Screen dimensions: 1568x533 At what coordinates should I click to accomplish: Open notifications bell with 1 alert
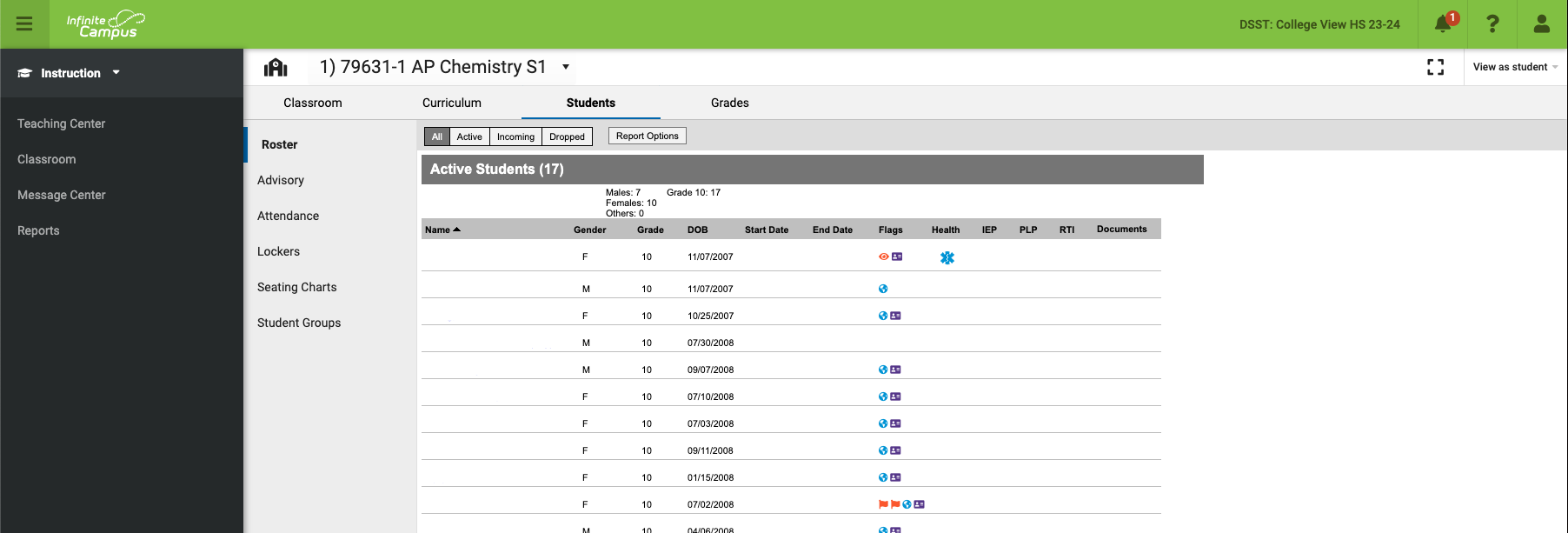[1444, 23]
